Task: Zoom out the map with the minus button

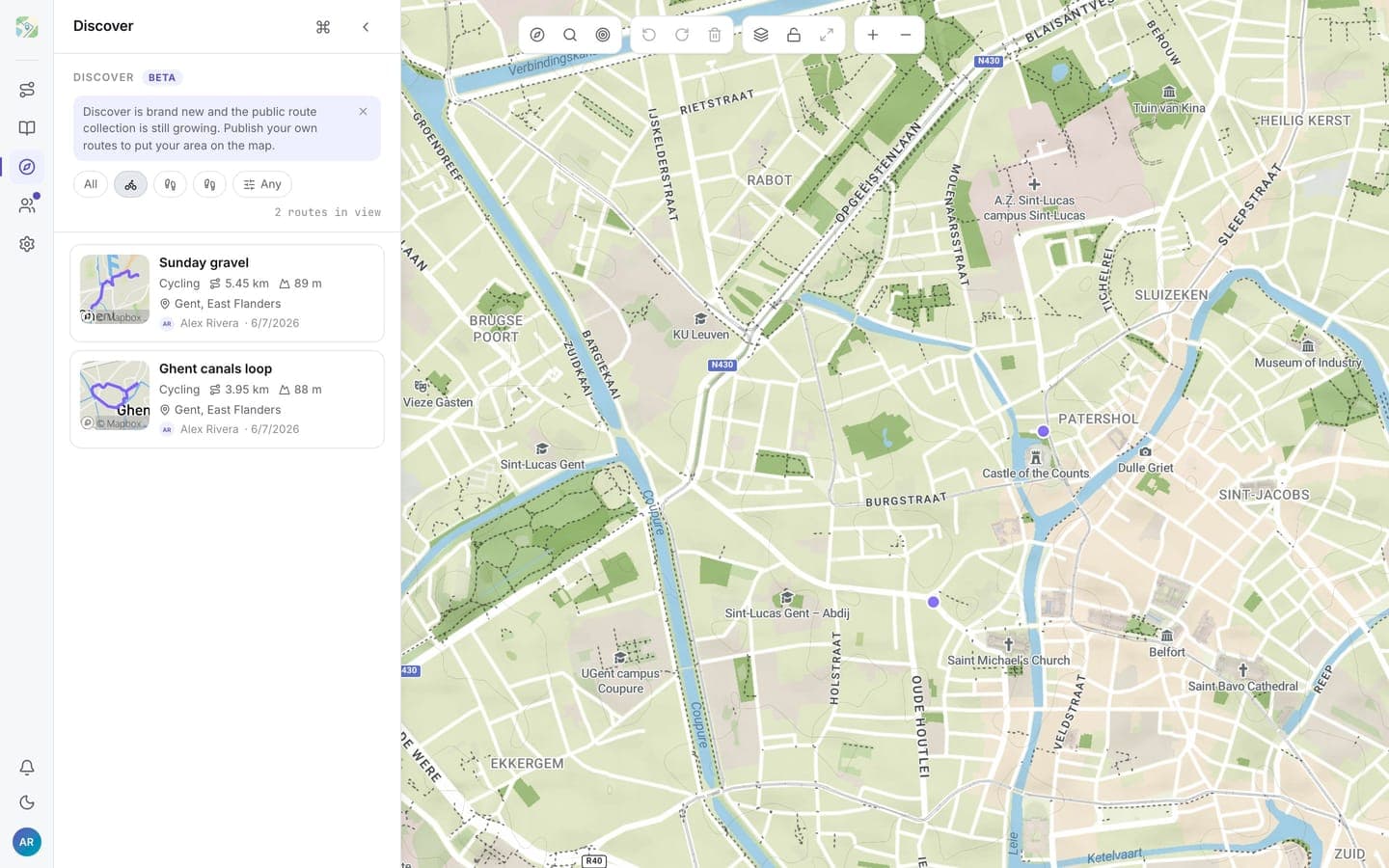Action: (x=906, y=35)
